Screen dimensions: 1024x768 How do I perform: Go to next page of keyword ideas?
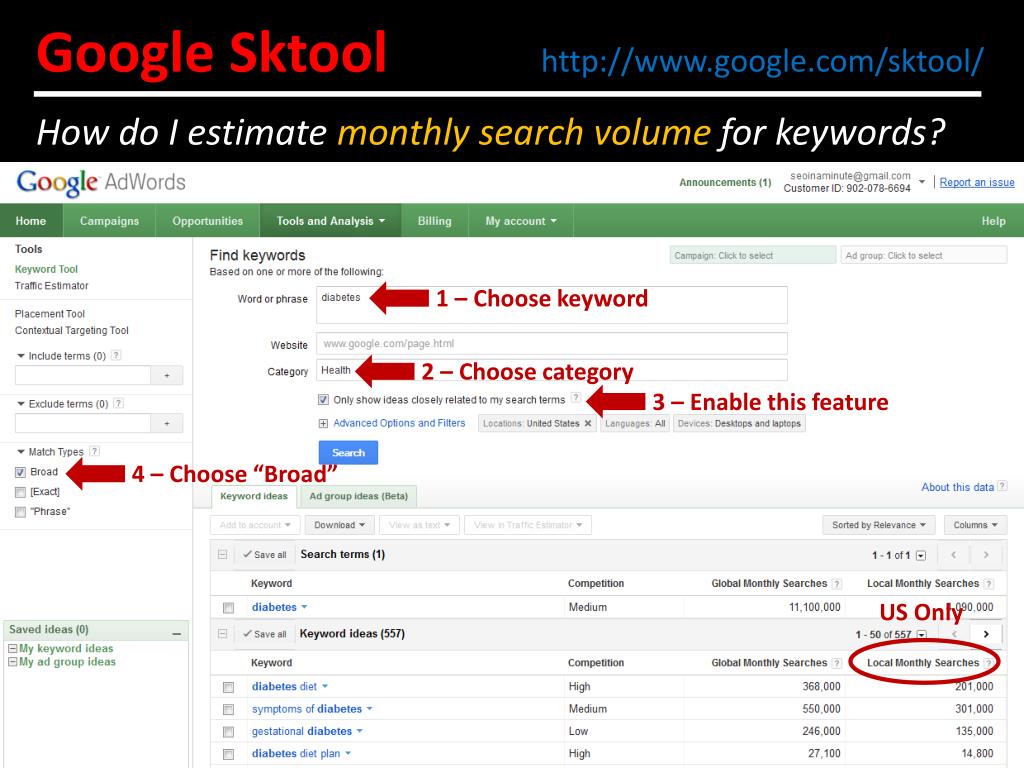coord(986,633)
